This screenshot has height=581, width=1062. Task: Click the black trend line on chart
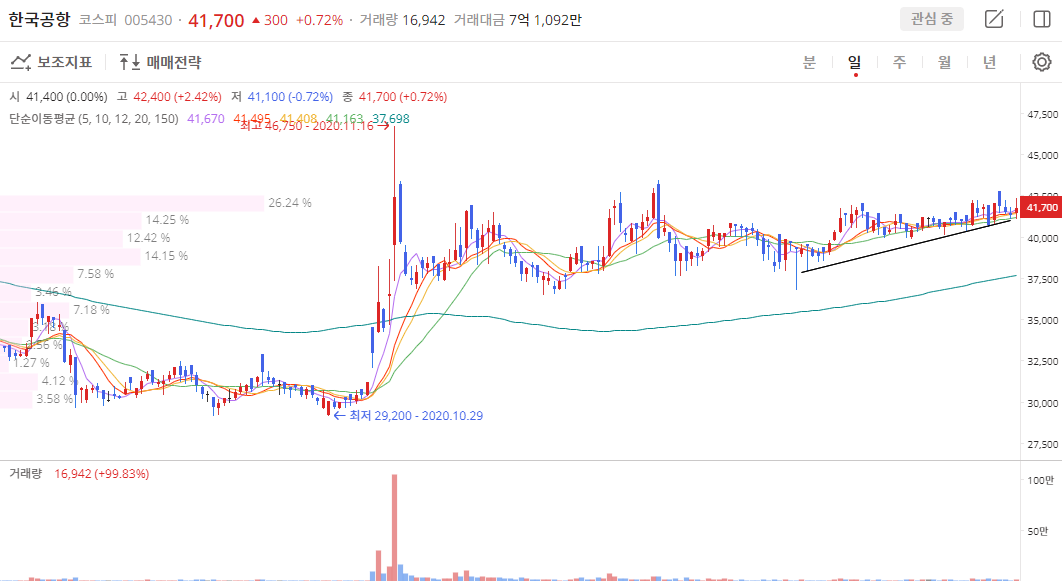[906, 246]
